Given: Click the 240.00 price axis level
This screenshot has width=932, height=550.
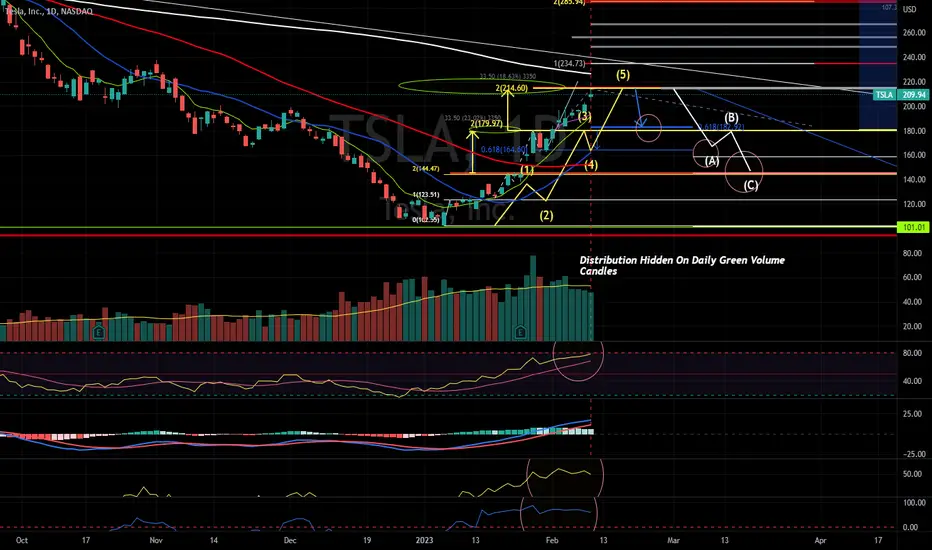Looking at the screenshot, I should tap(914, 58).
